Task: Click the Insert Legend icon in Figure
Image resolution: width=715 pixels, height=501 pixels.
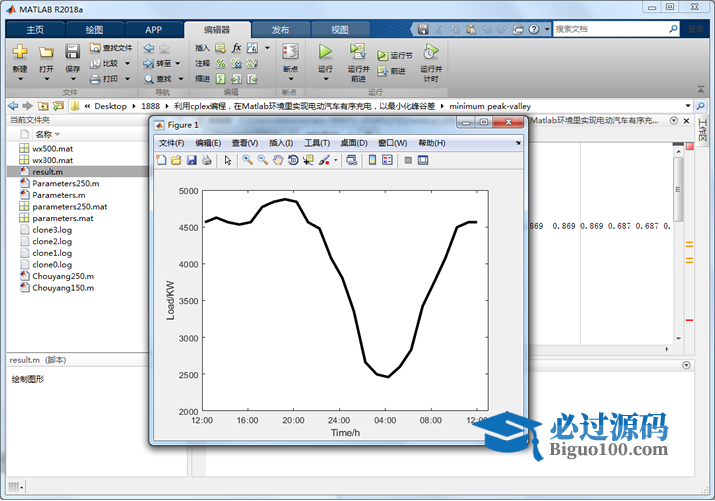Action: [x=387, y=160]
